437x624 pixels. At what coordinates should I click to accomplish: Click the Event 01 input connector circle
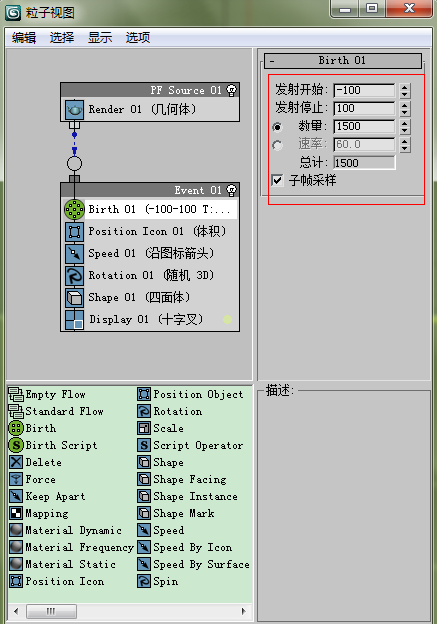click(74, 164)
